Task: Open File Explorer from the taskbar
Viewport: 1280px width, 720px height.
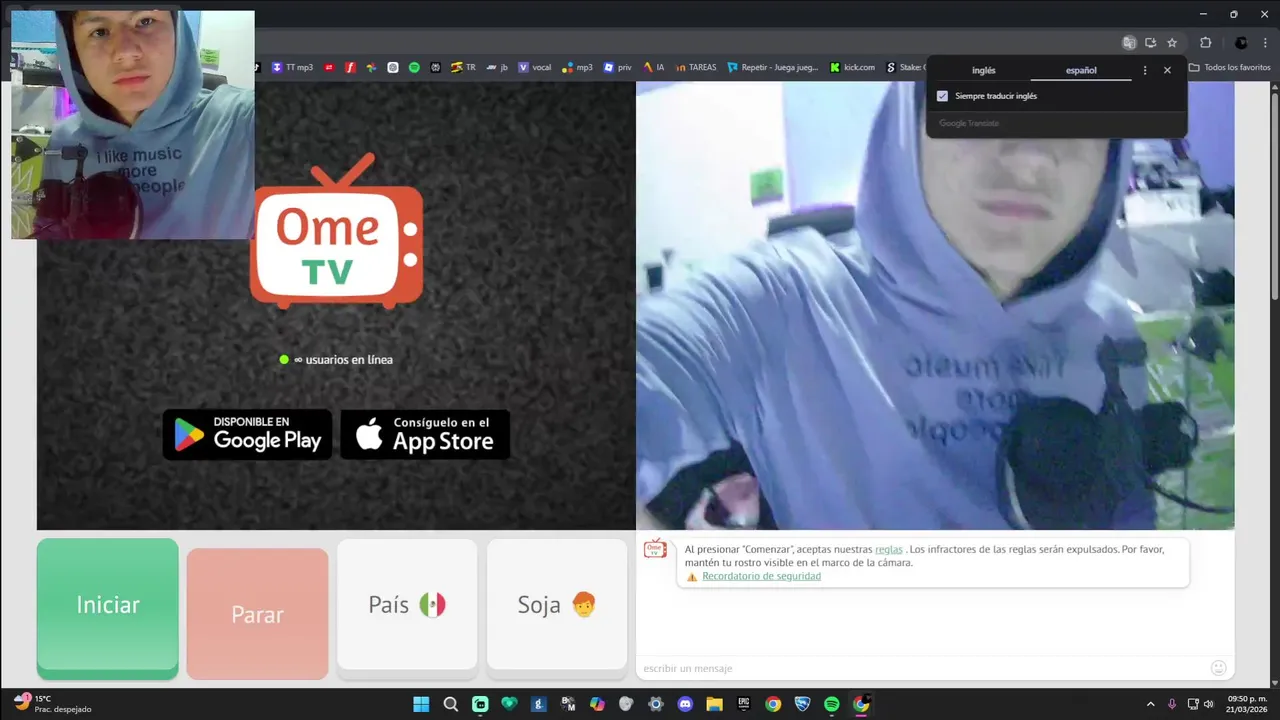Action: [x=714, y=704]
